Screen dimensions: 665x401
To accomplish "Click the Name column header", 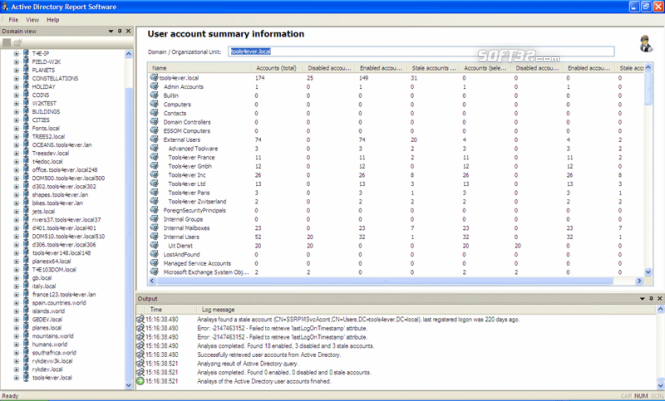I will pyautogui.click(x=160, y=68).
